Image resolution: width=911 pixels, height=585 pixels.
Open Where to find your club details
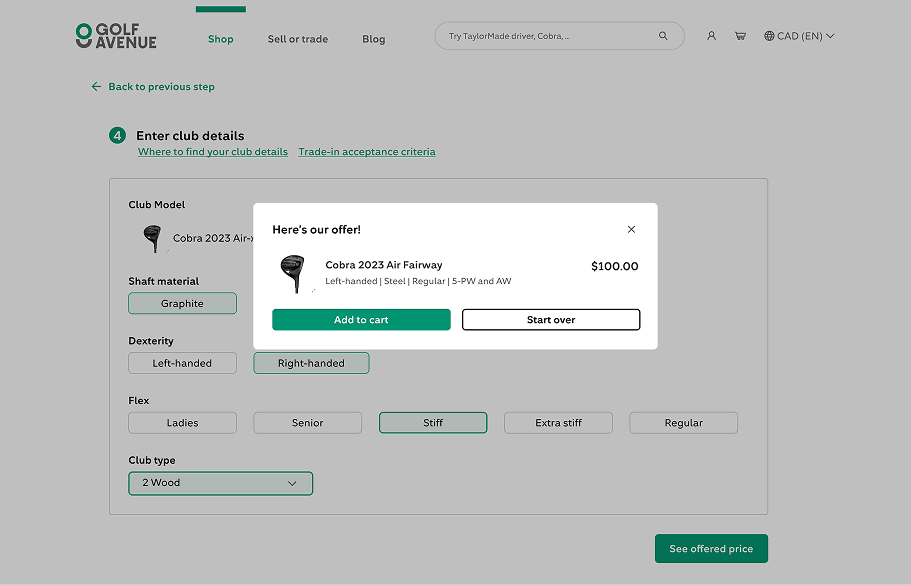click(x=213, y=152)
